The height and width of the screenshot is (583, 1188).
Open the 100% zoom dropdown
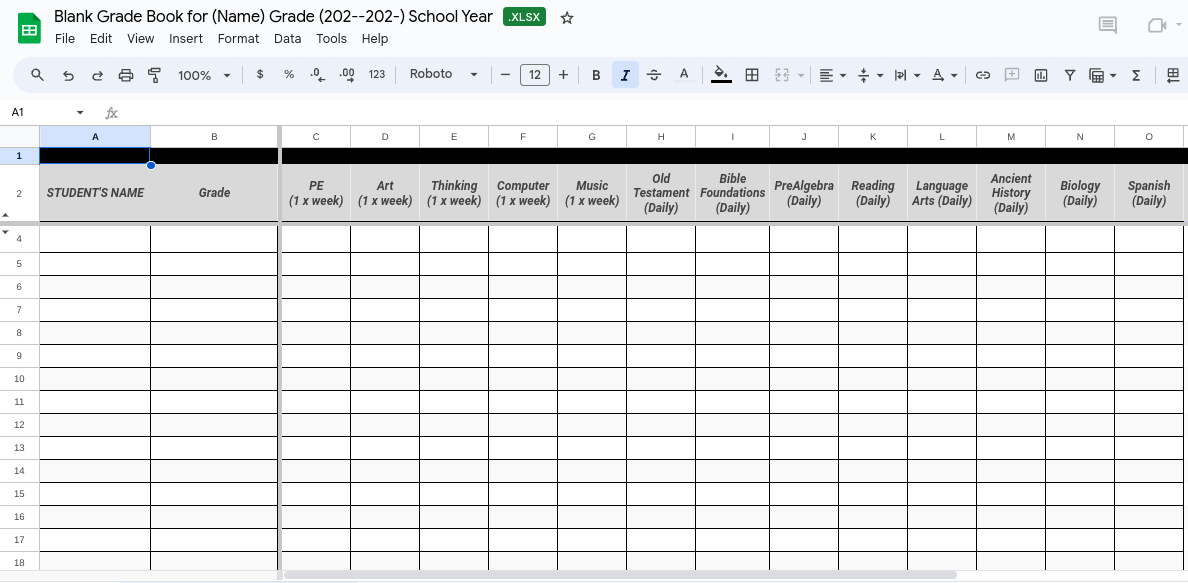pyautogui.click(x=203, y=75)
